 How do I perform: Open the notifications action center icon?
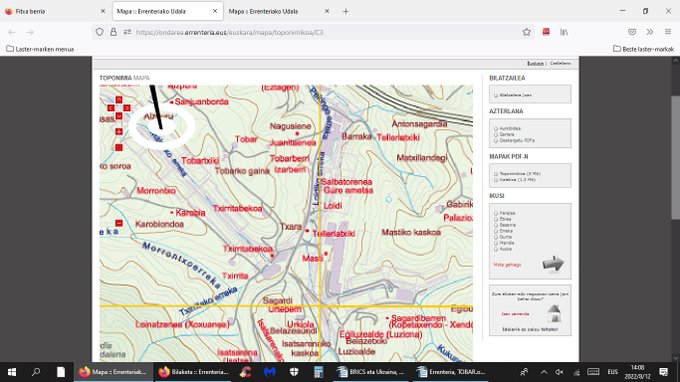click(664, 372)
